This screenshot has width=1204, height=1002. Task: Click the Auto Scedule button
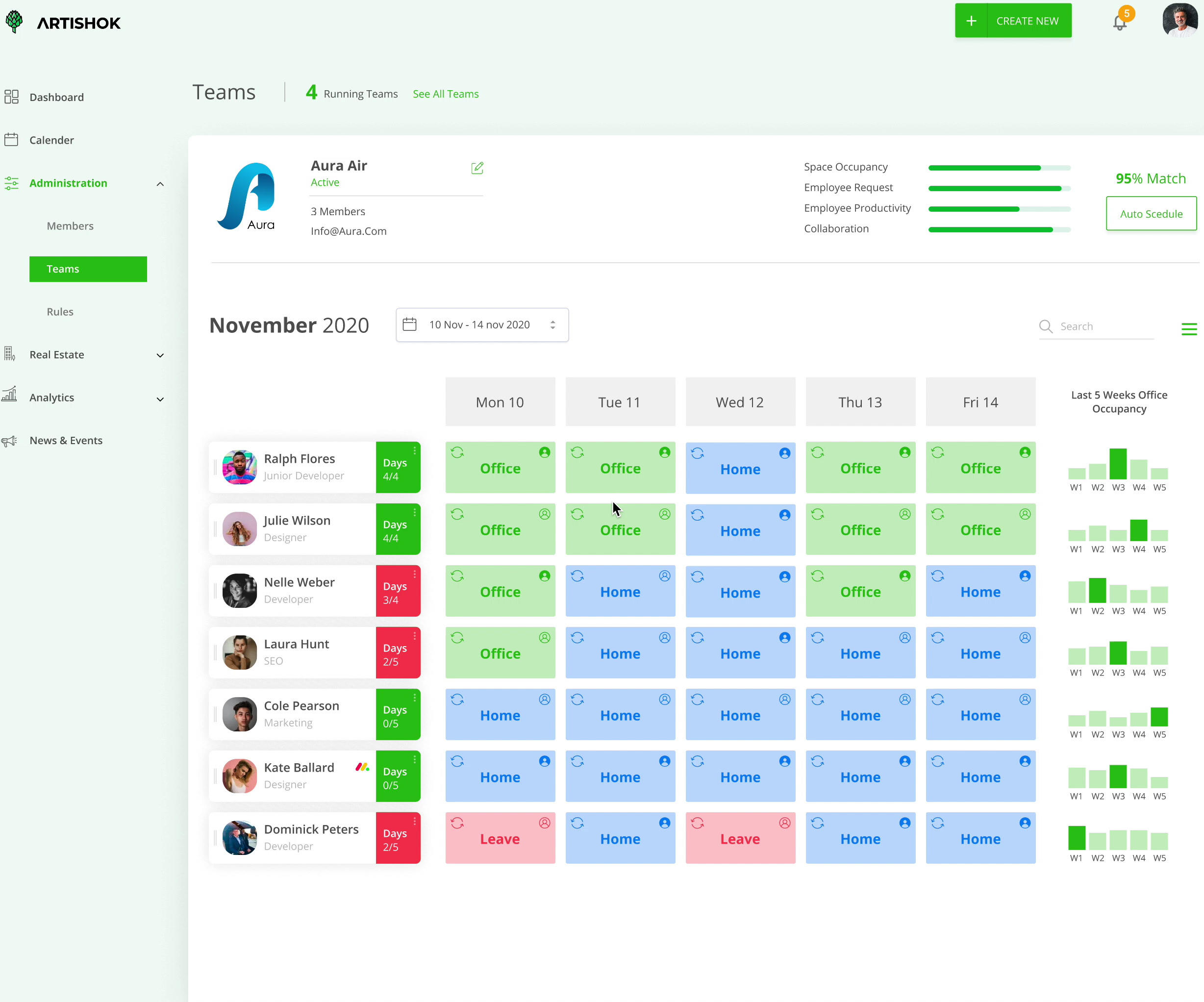(x=1151, y=214)
